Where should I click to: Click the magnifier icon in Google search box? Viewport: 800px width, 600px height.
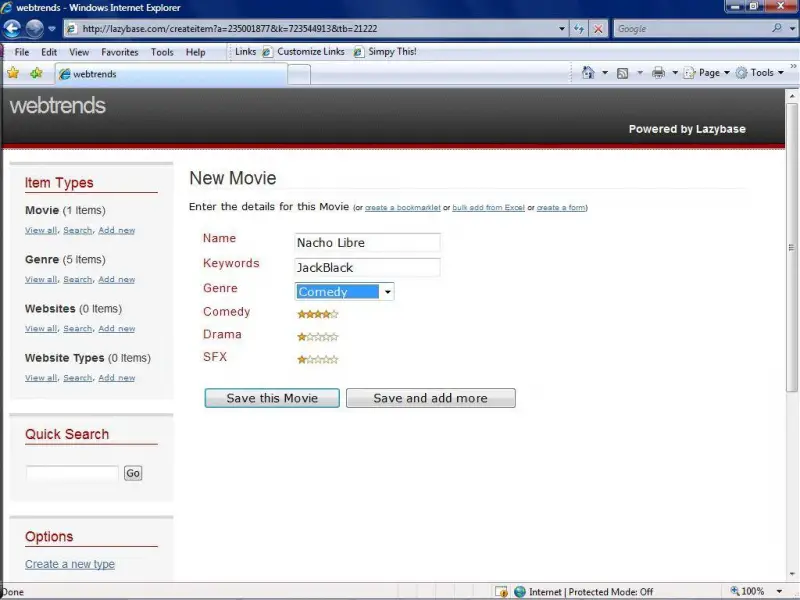coord(777,28)
